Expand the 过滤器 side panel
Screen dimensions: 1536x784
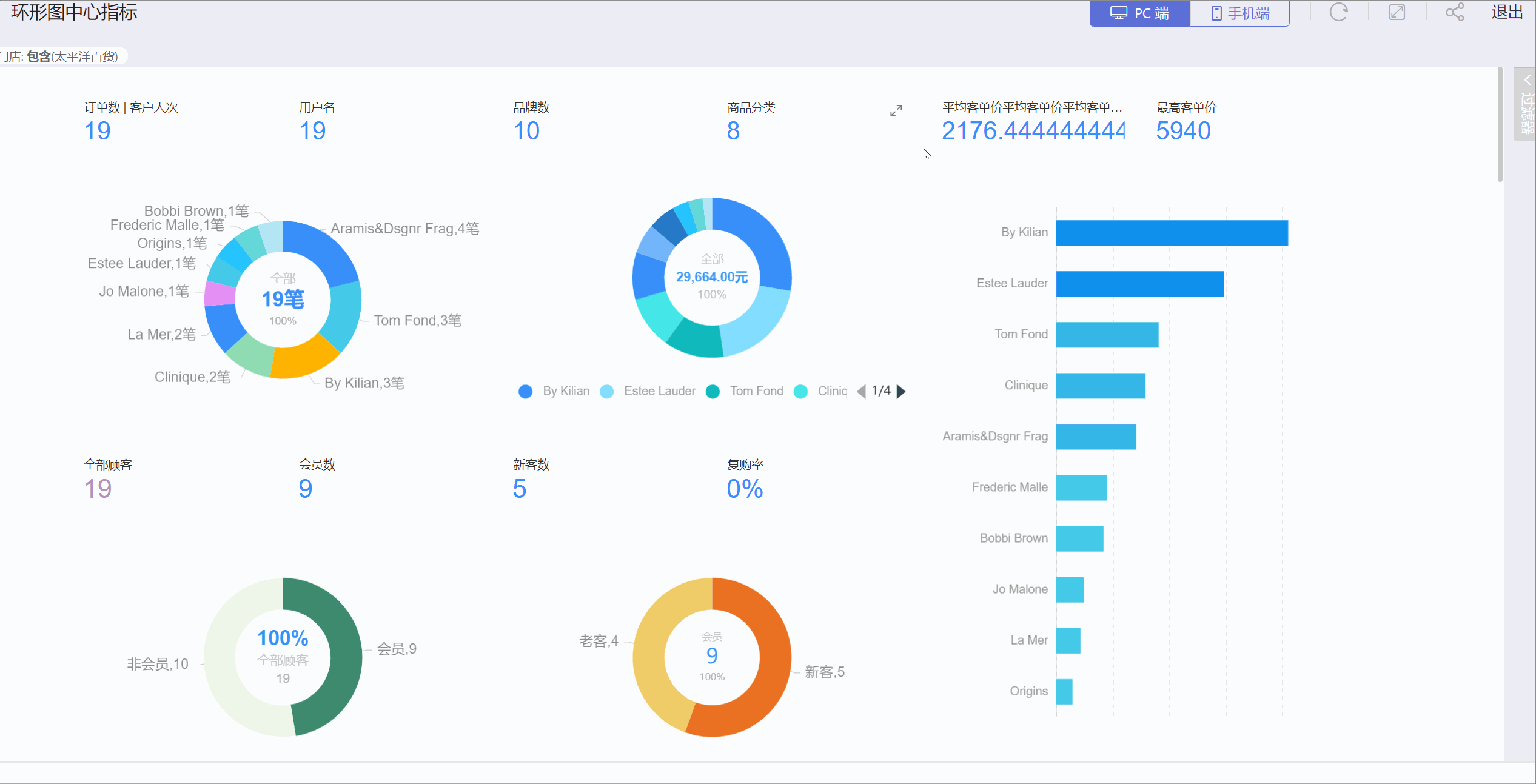click(1526, 103)
